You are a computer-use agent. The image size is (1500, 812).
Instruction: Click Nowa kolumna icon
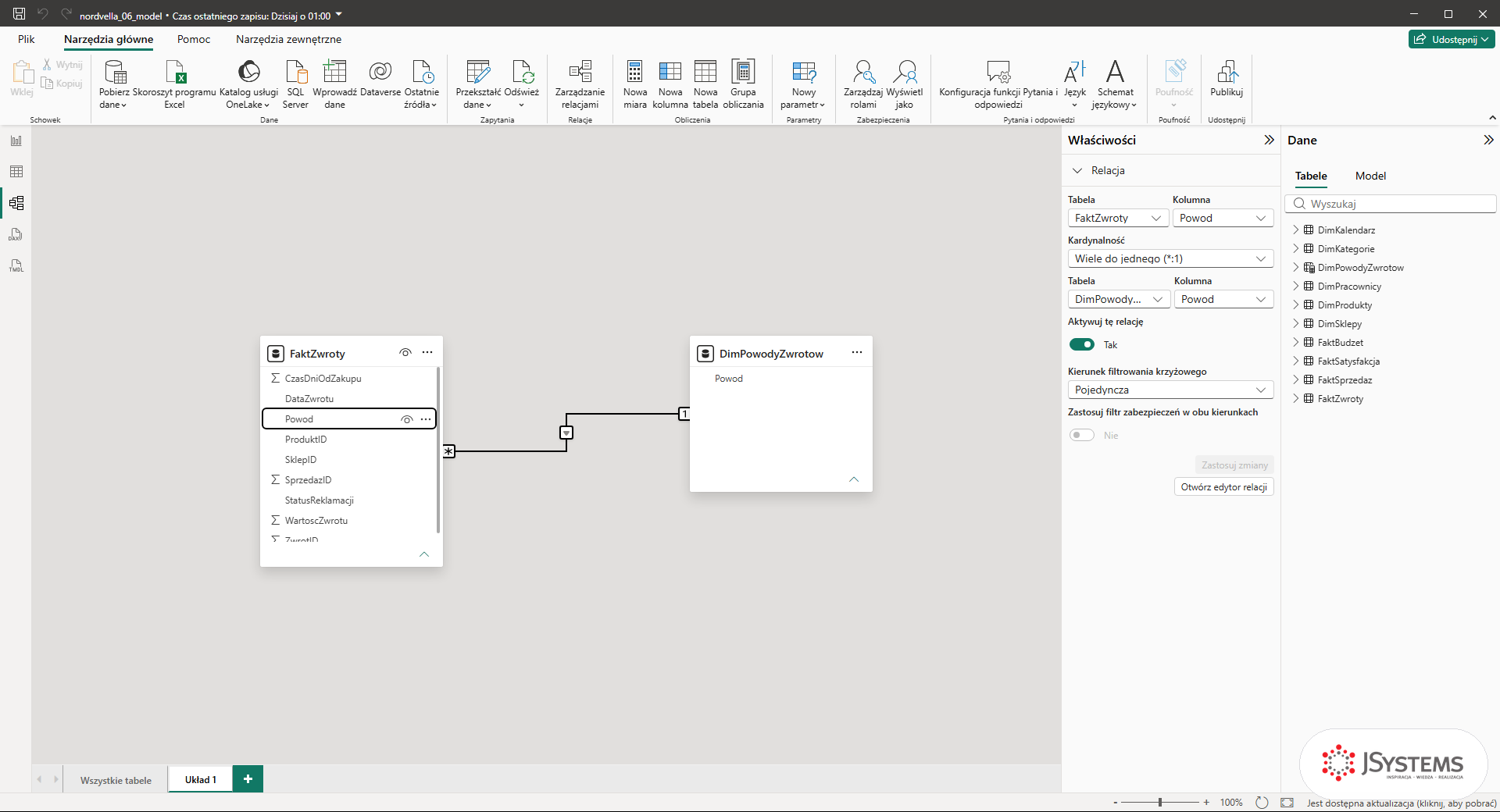670,72
